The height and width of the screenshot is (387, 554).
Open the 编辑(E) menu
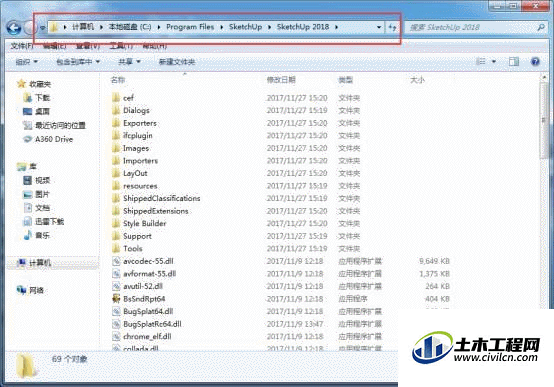[55, 46]
